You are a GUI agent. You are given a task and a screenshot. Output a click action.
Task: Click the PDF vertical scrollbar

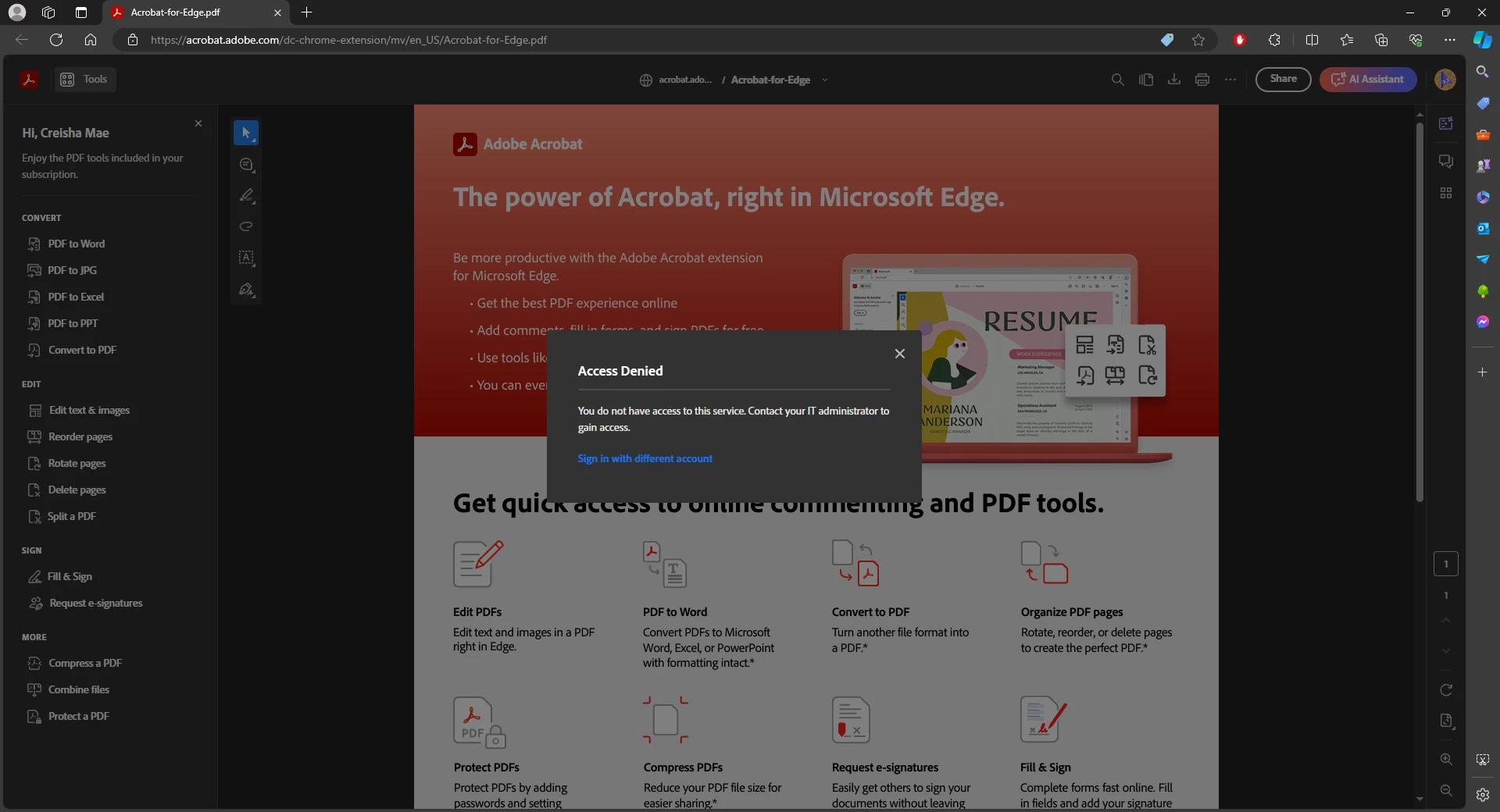(1420, 312)
